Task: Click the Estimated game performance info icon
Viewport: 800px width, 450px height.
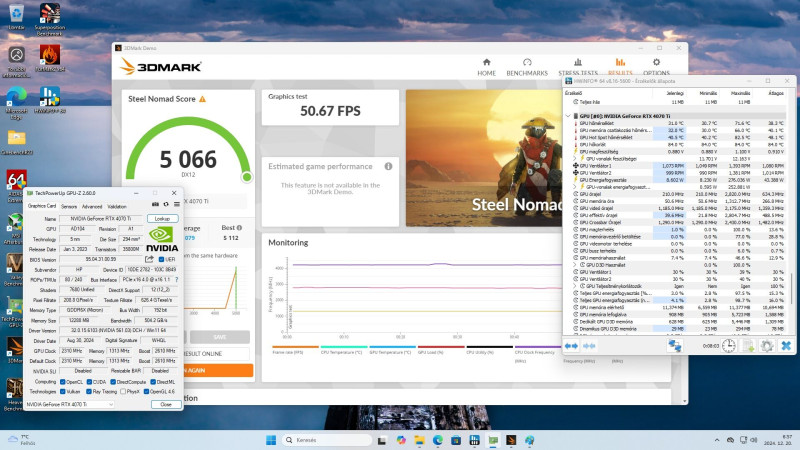Action: pyautogui.click(x=388, y=166)
